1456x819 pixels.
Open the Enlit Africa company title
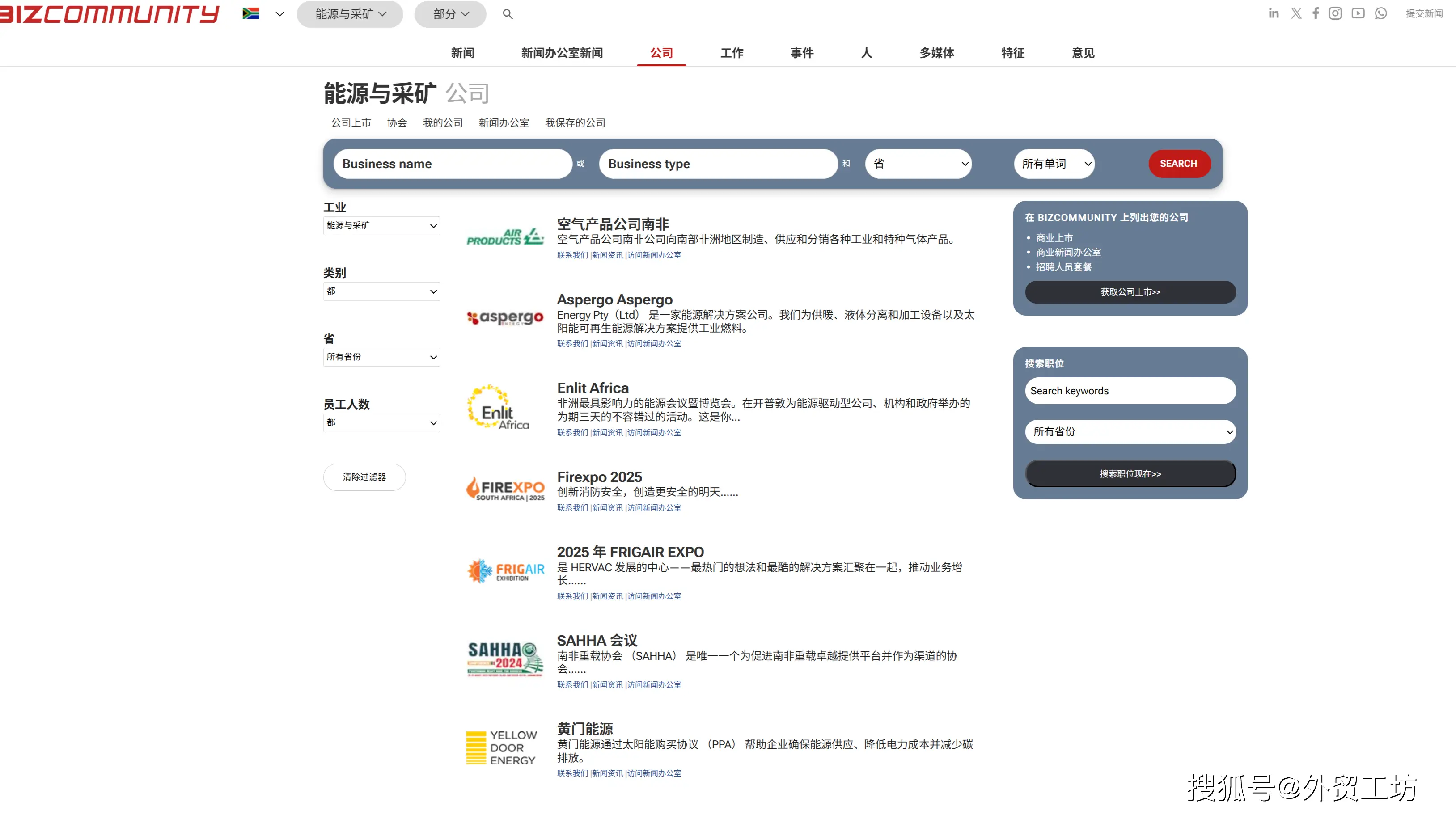tap(593, 388)
